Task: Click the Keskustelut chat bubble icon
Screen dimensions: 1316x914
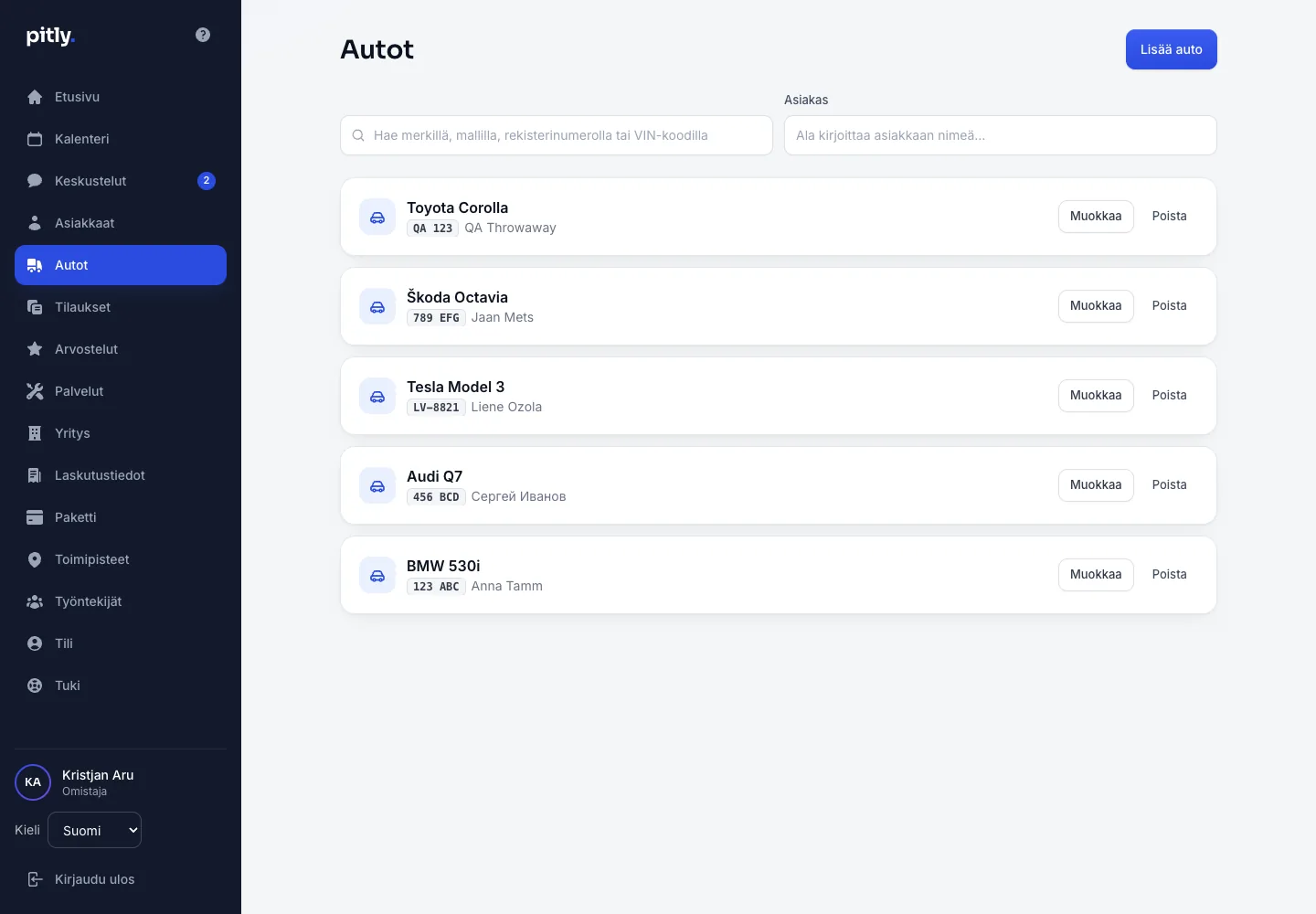Action: point(35,181)
